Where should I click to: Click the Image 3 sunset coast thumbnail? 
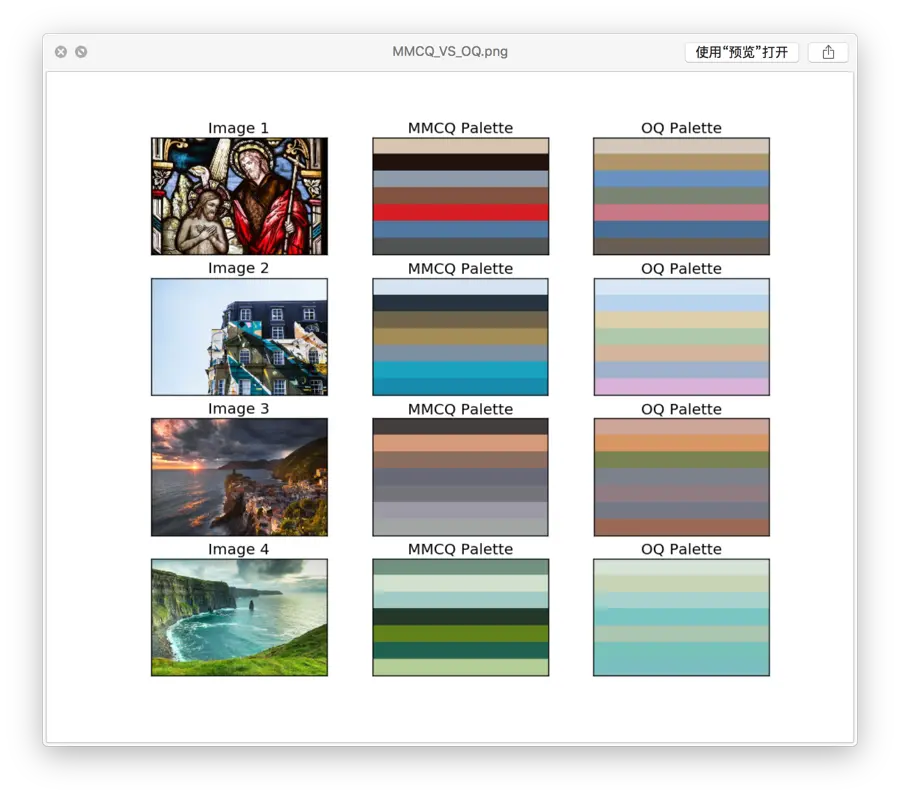coord(239,477)
